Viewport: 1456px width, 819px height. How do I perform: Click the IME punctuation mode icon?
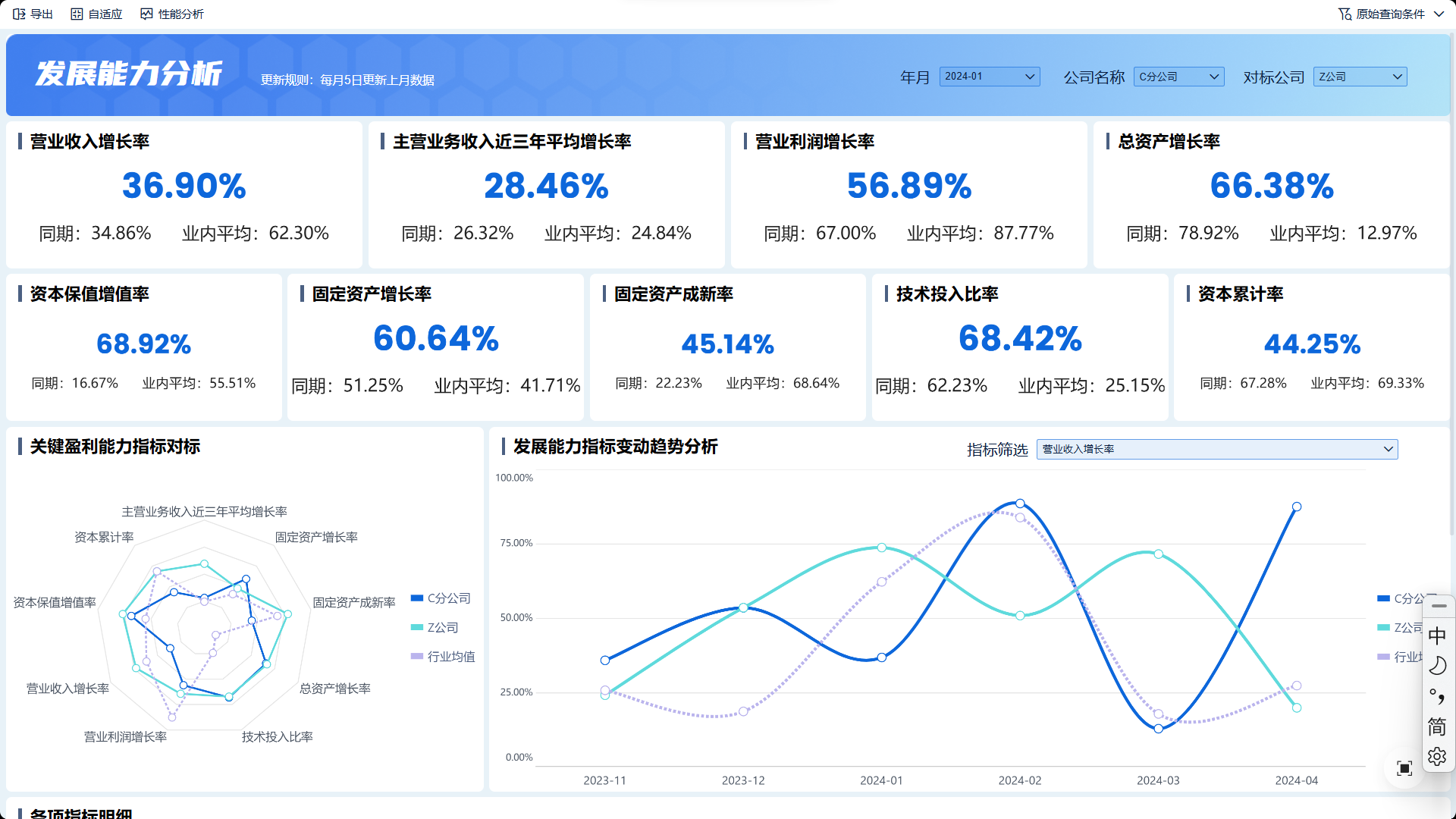tap(1437, 696)
